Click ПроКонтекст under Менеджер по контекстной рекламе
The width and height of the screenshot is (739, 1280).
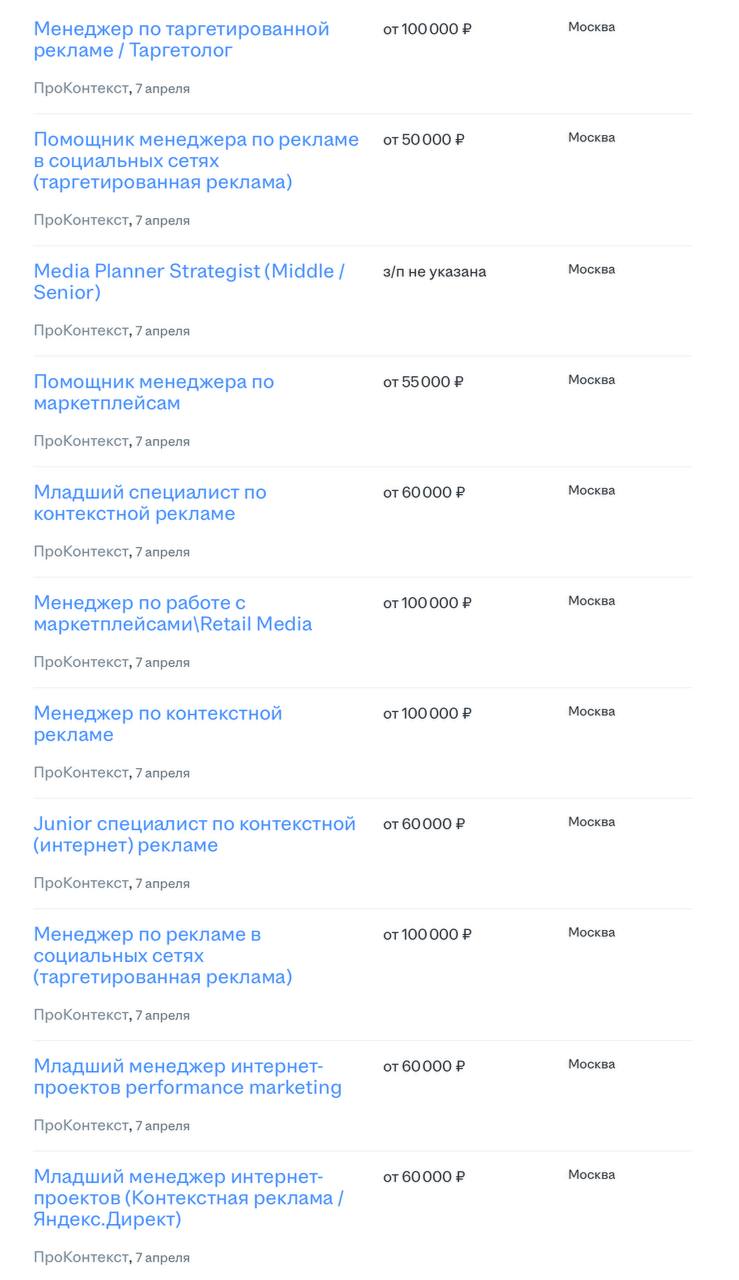[x=81, y=773]
